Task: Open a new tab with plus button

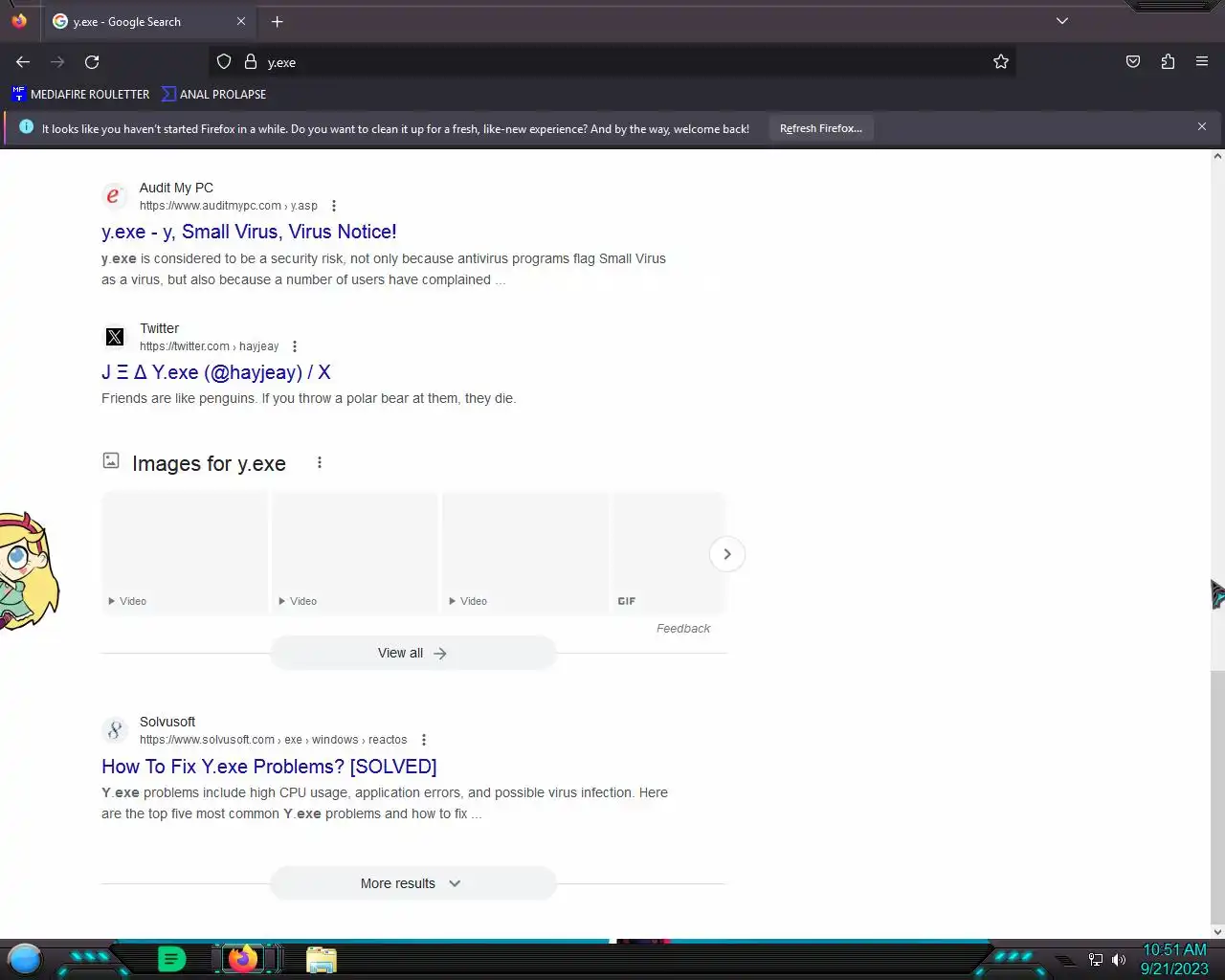Action: (x=277, y=21)
